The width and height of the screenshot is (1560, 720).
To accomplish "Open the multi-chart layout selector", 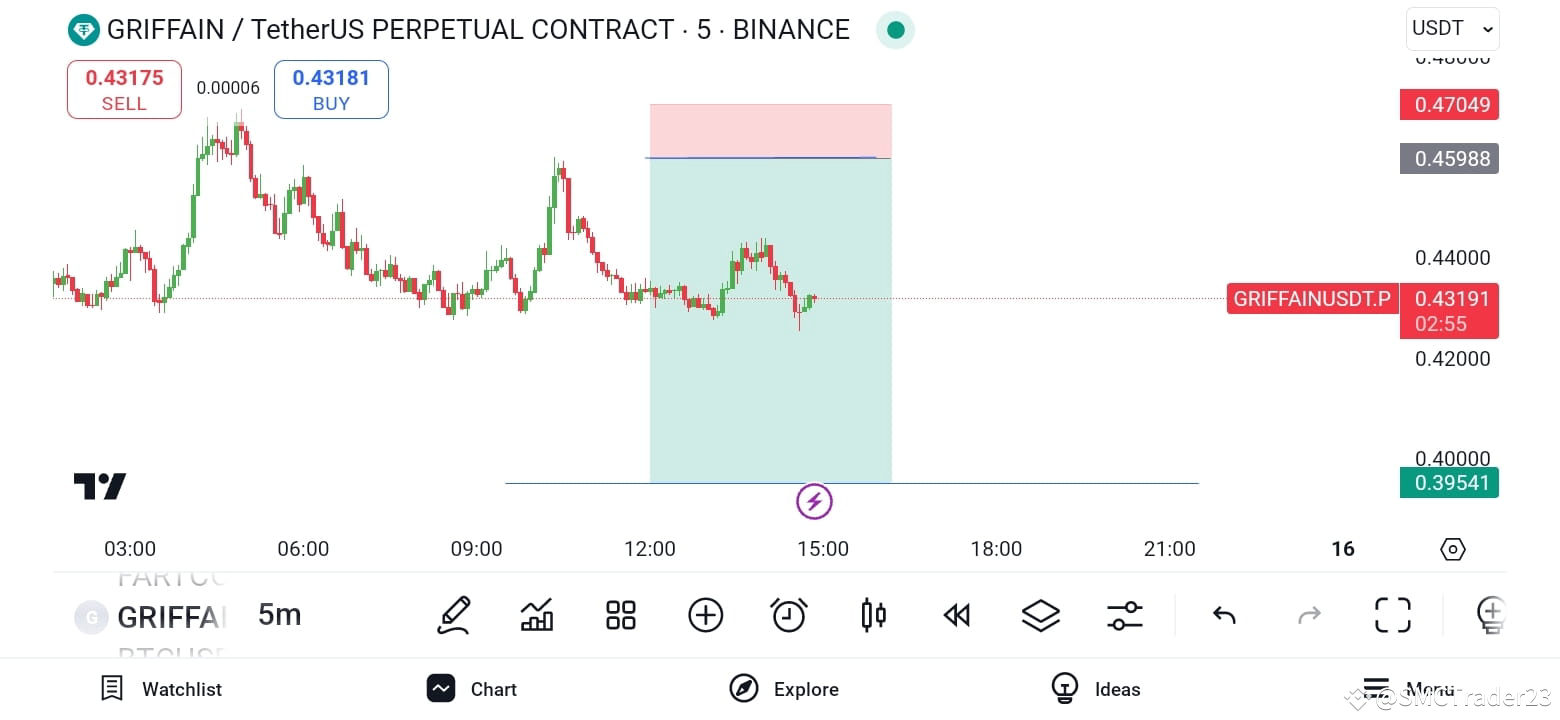I will [620, 615].
